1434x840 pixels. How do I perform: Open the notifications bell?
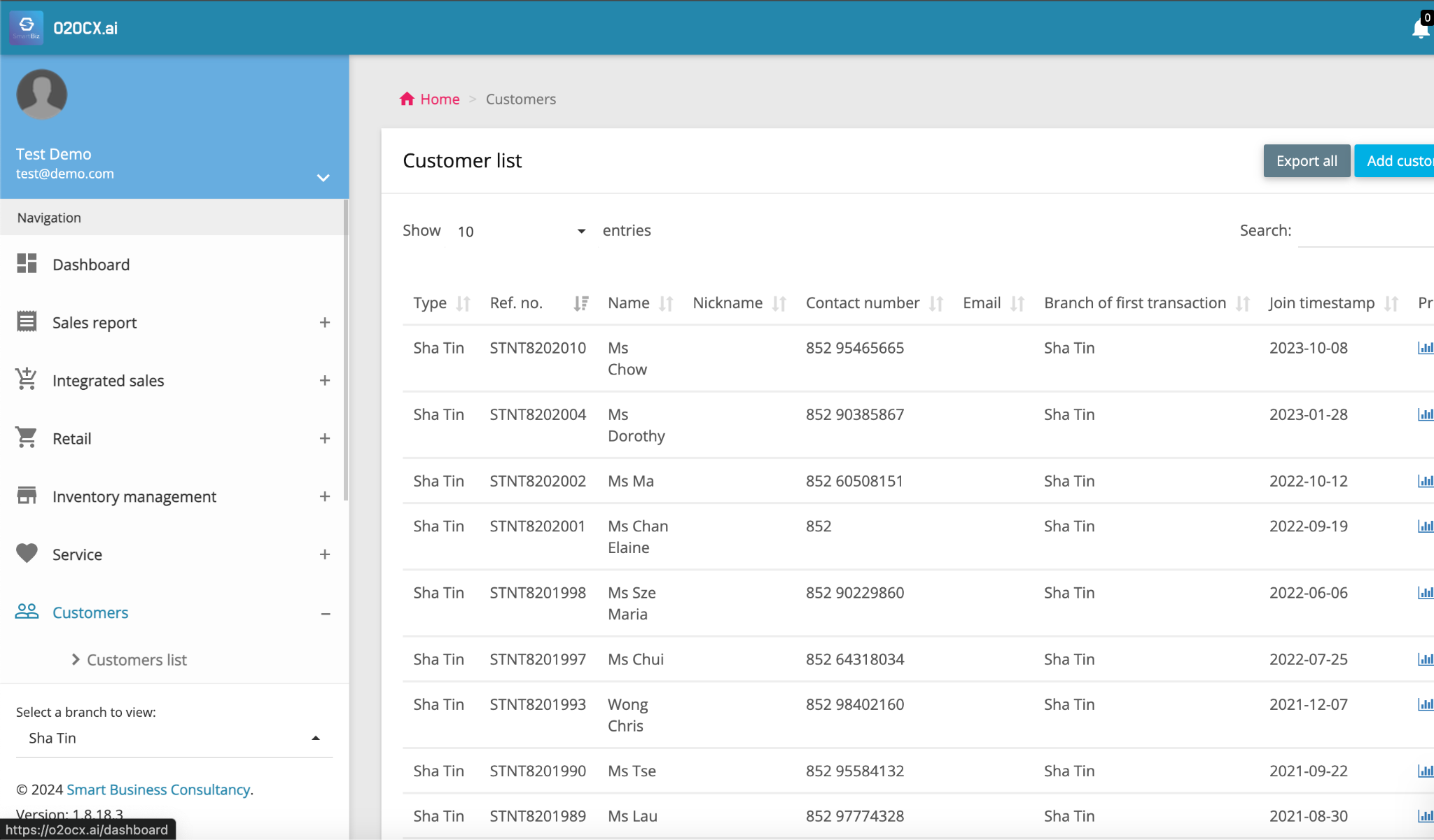click(x=1421, y=28)
